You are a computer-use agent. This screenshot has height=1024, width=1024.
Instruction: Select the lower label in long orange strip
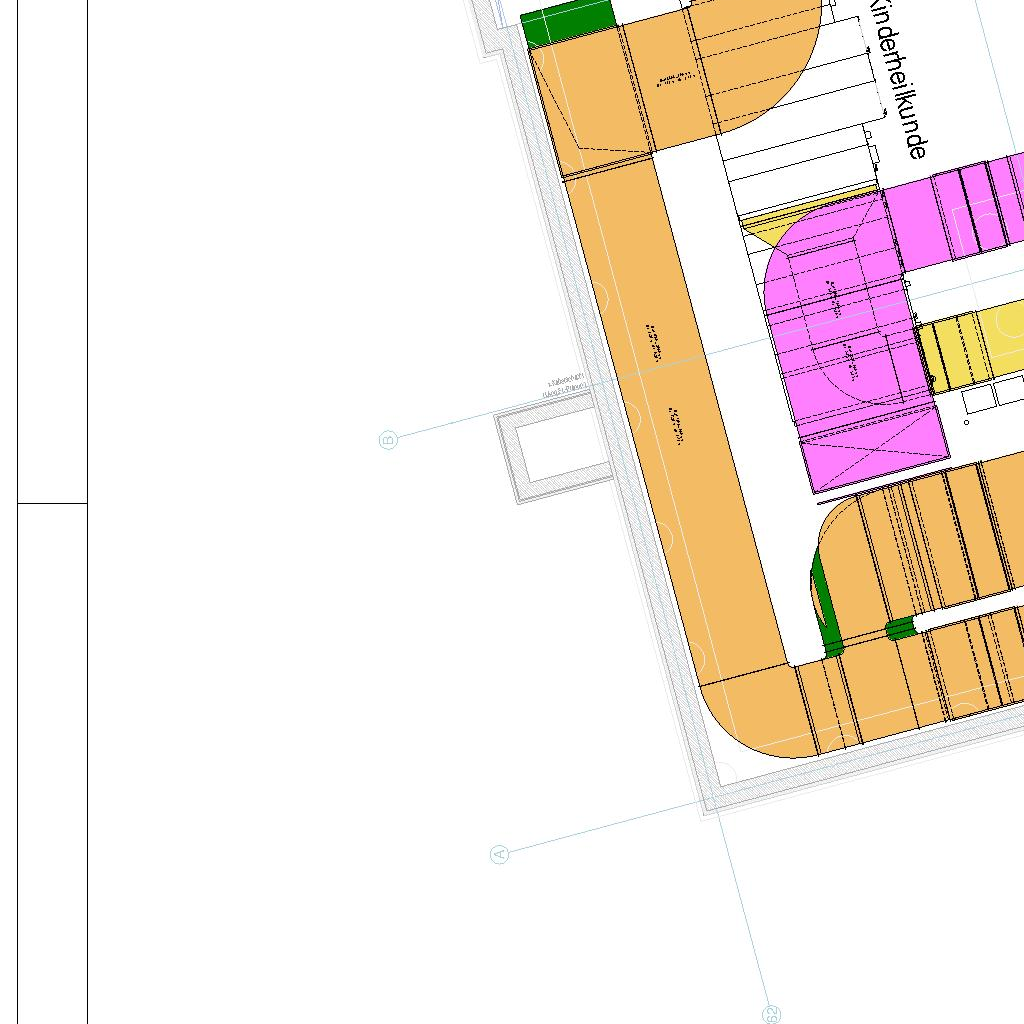coord(677,427)
